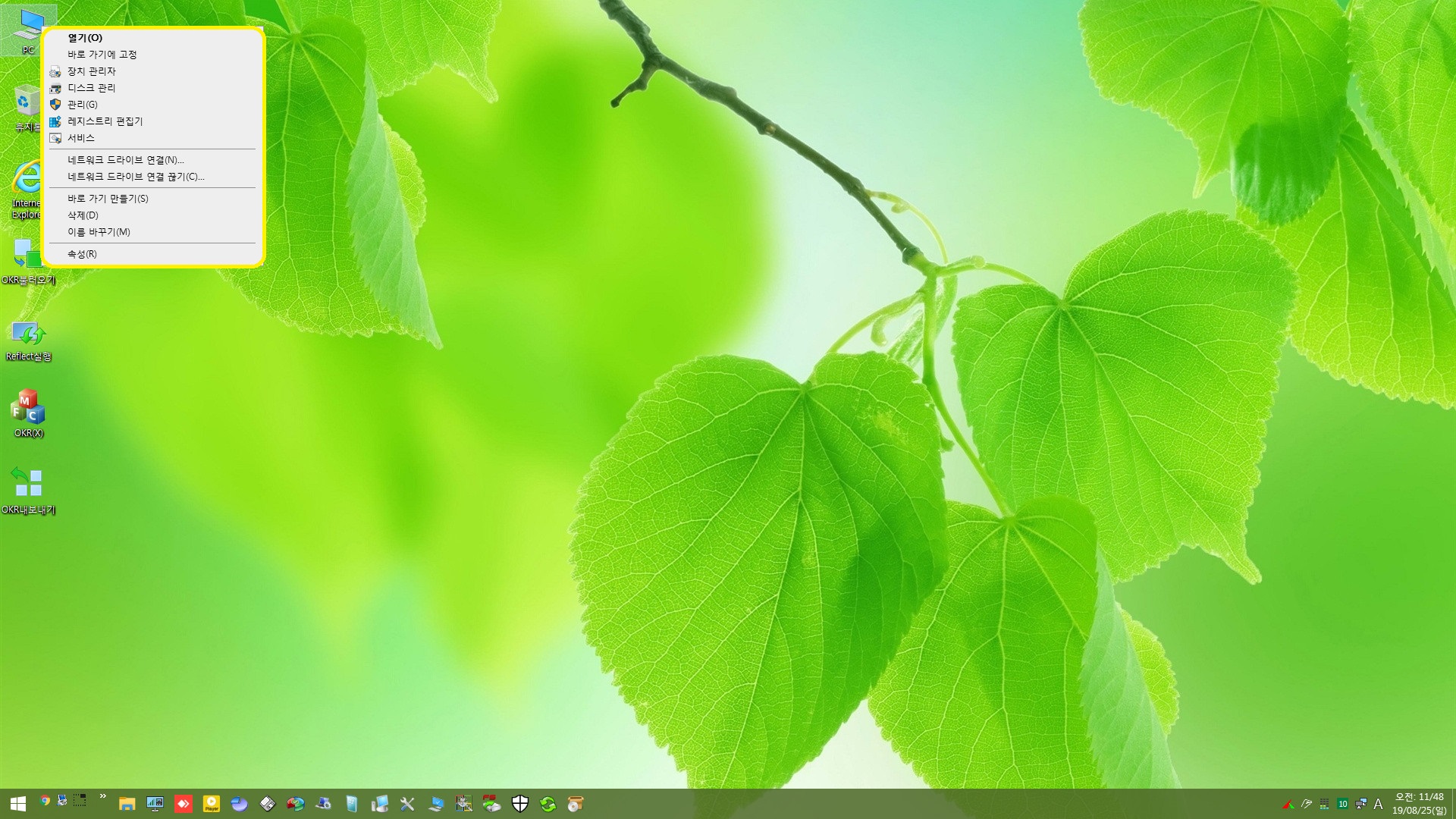1456x819 pixels.
Task: Select the OKR내보내기 desktop icon
Action: coord(28,491)
